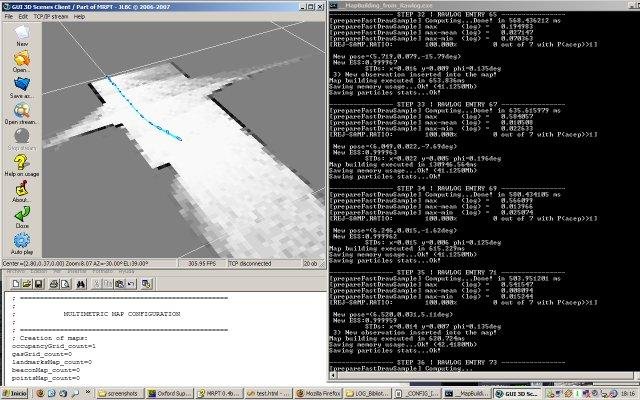Click the binoculars find icon in editor toolbar
The width and height of the screenshot is (640, 400).
(x=81, y=284)
